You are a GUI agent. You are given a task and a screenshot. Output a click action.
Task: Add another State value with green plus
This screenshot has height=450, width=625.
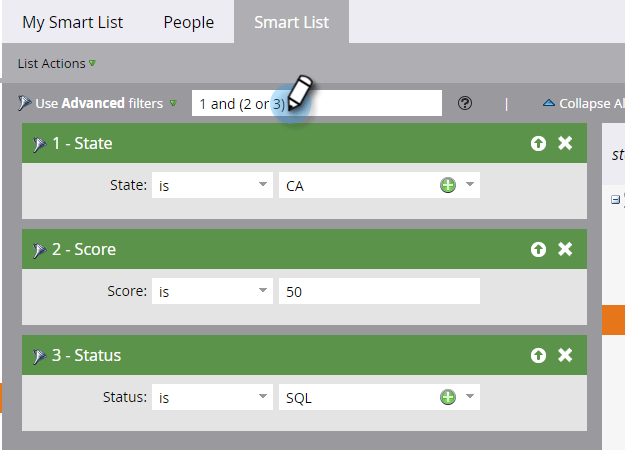click(x=448, y=185)
